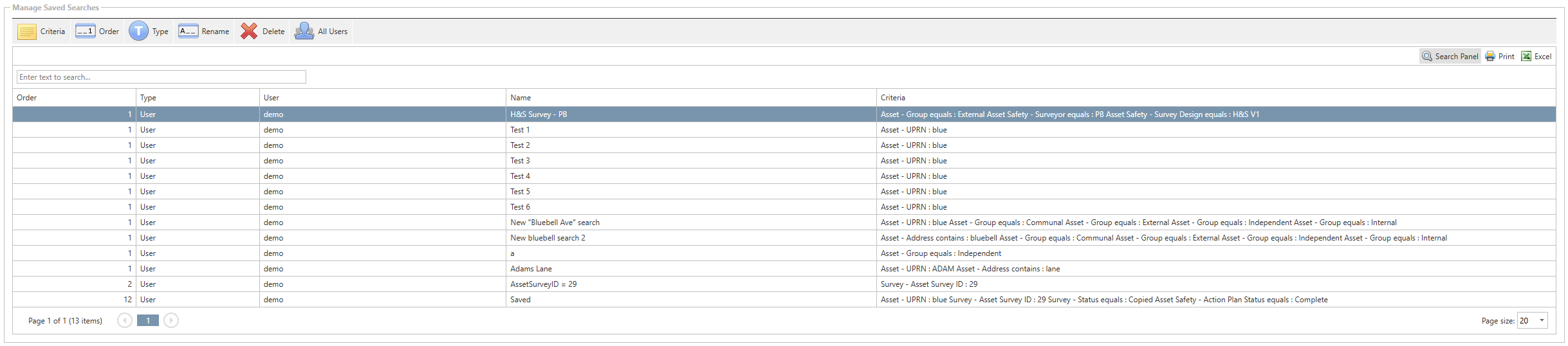The image size is (1568, 346).
Task: Click the red Delete icon
Action: (x=249, y=32)
